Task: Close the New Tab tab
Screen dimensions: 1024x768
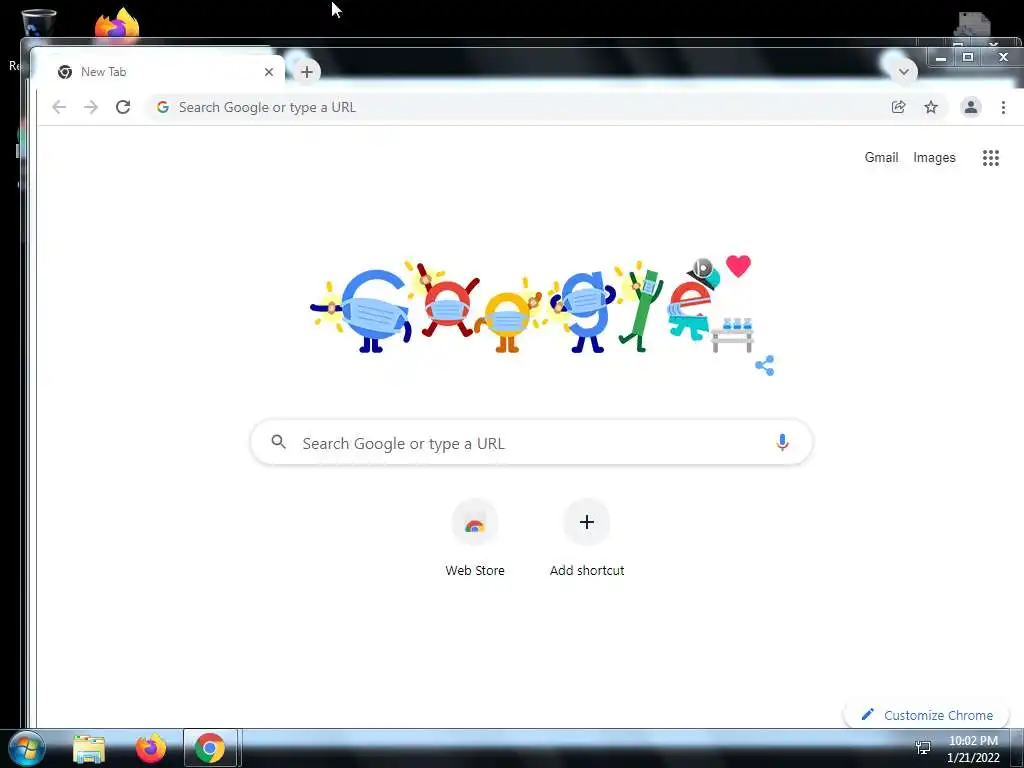Action: point(268,72)
